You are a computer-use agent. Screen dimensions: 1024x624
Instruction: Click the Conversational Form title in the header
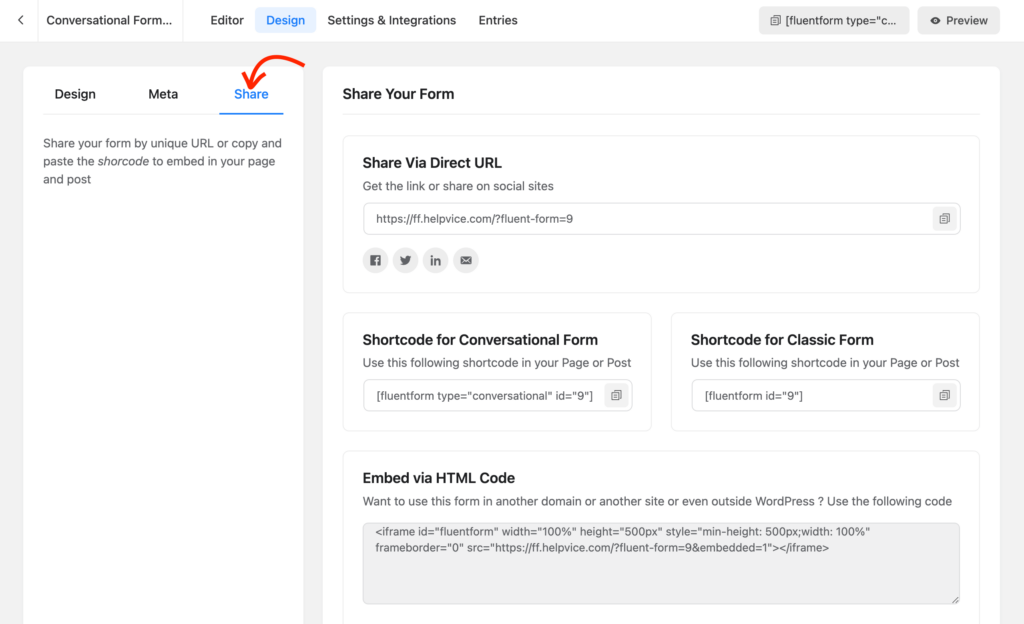(110, 19)
